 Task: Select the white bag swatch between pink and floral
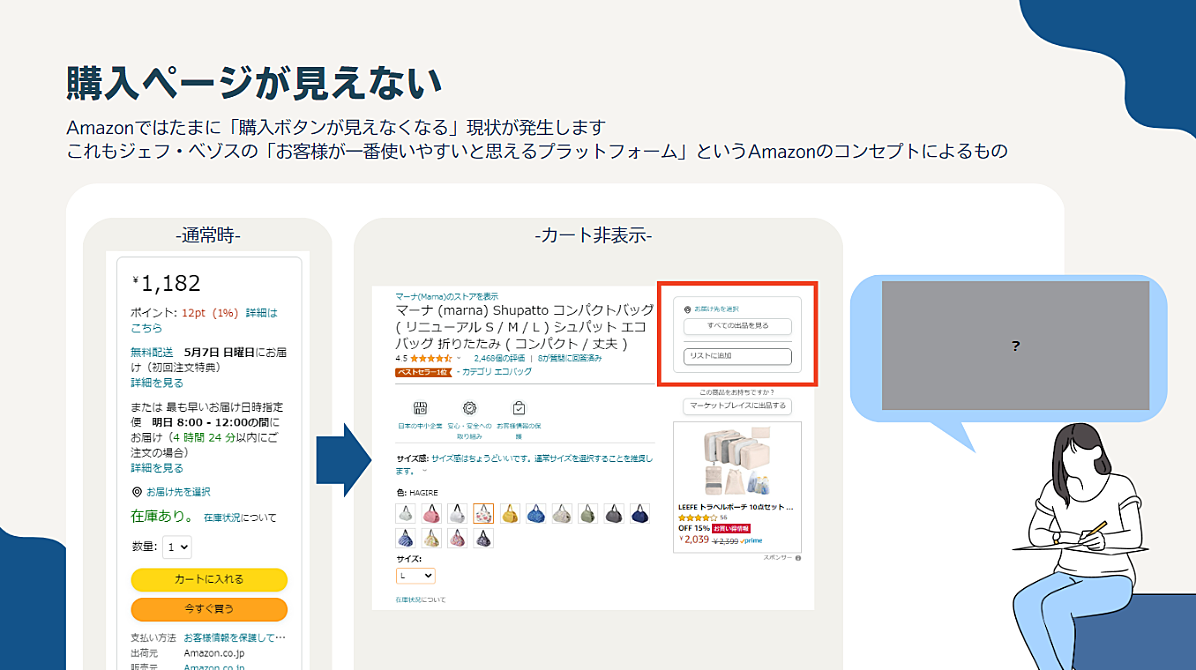pyautogui.click(x=458, y=514)
